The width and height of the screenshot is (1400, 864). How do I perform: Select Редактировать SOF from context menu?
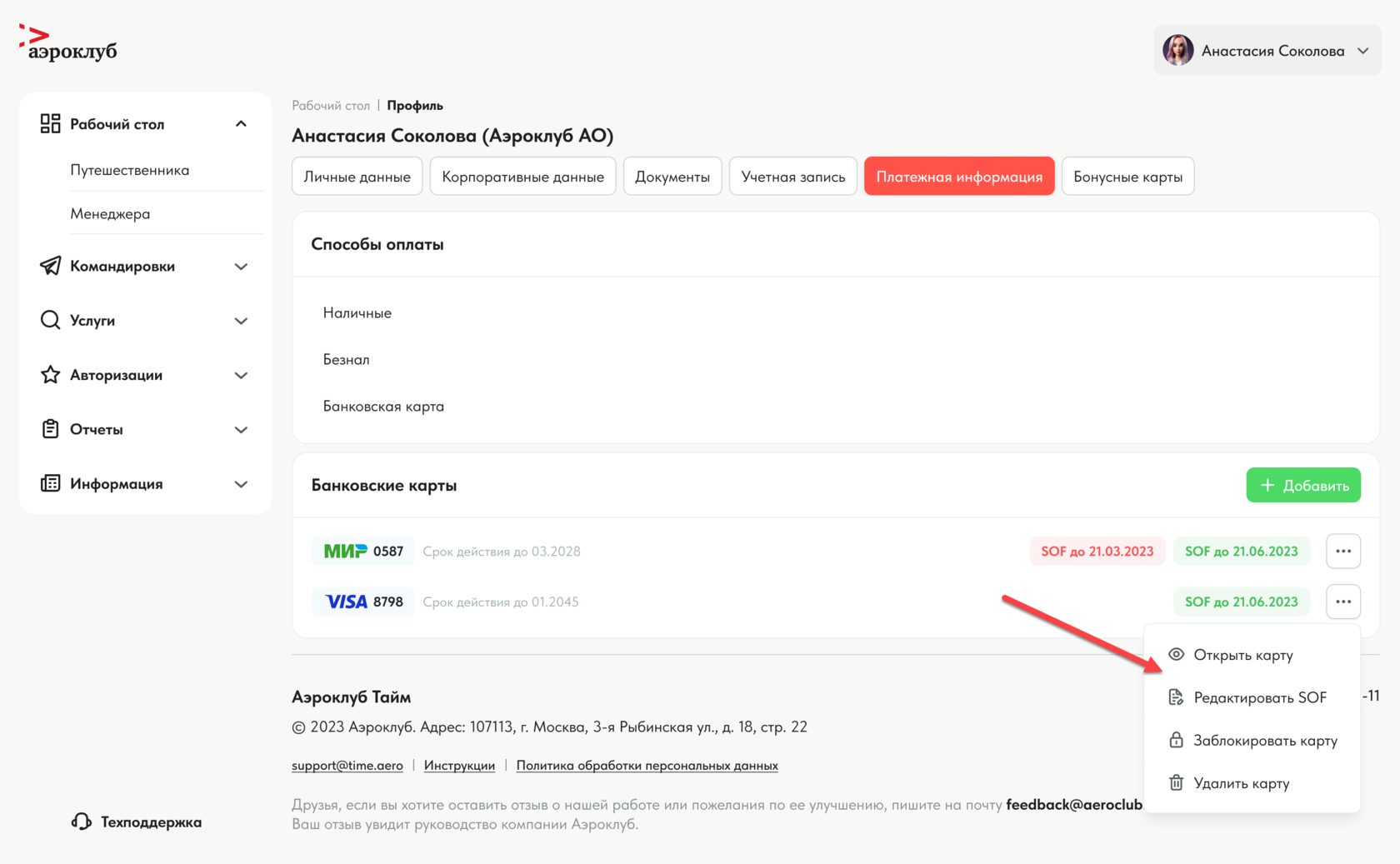tap(1259, 697)
